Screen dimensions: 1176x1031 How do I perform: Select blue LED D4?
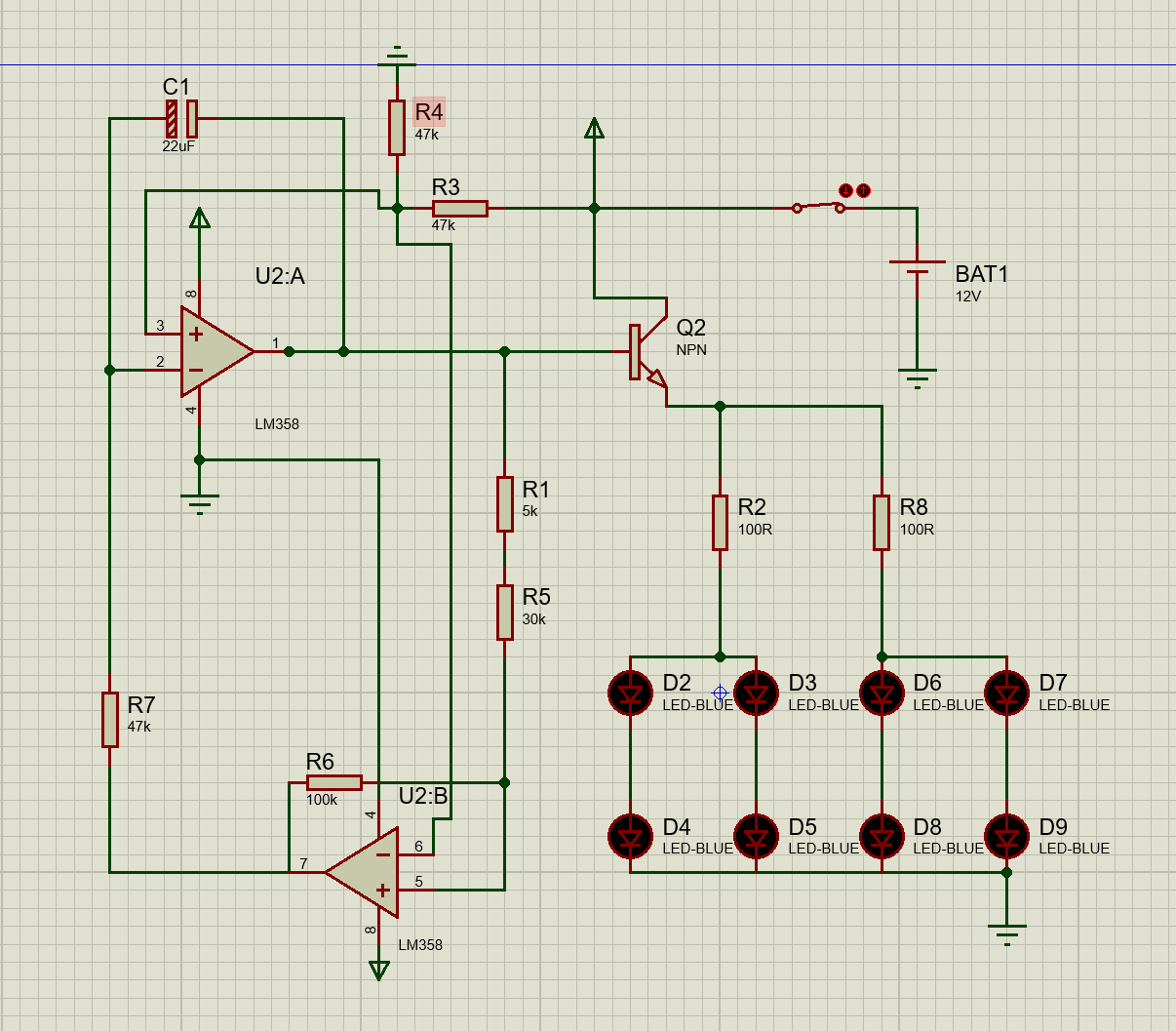(630, 837)
